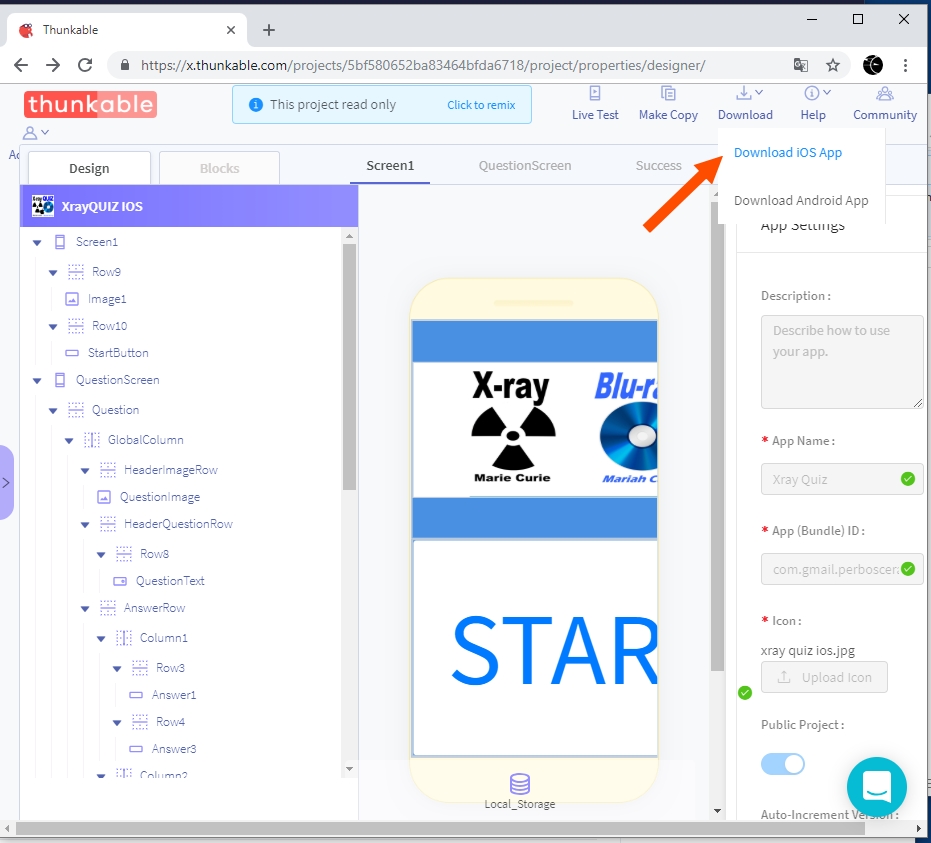Open the Live Test icon
The image size is (931, 843).
click(594, 93)
